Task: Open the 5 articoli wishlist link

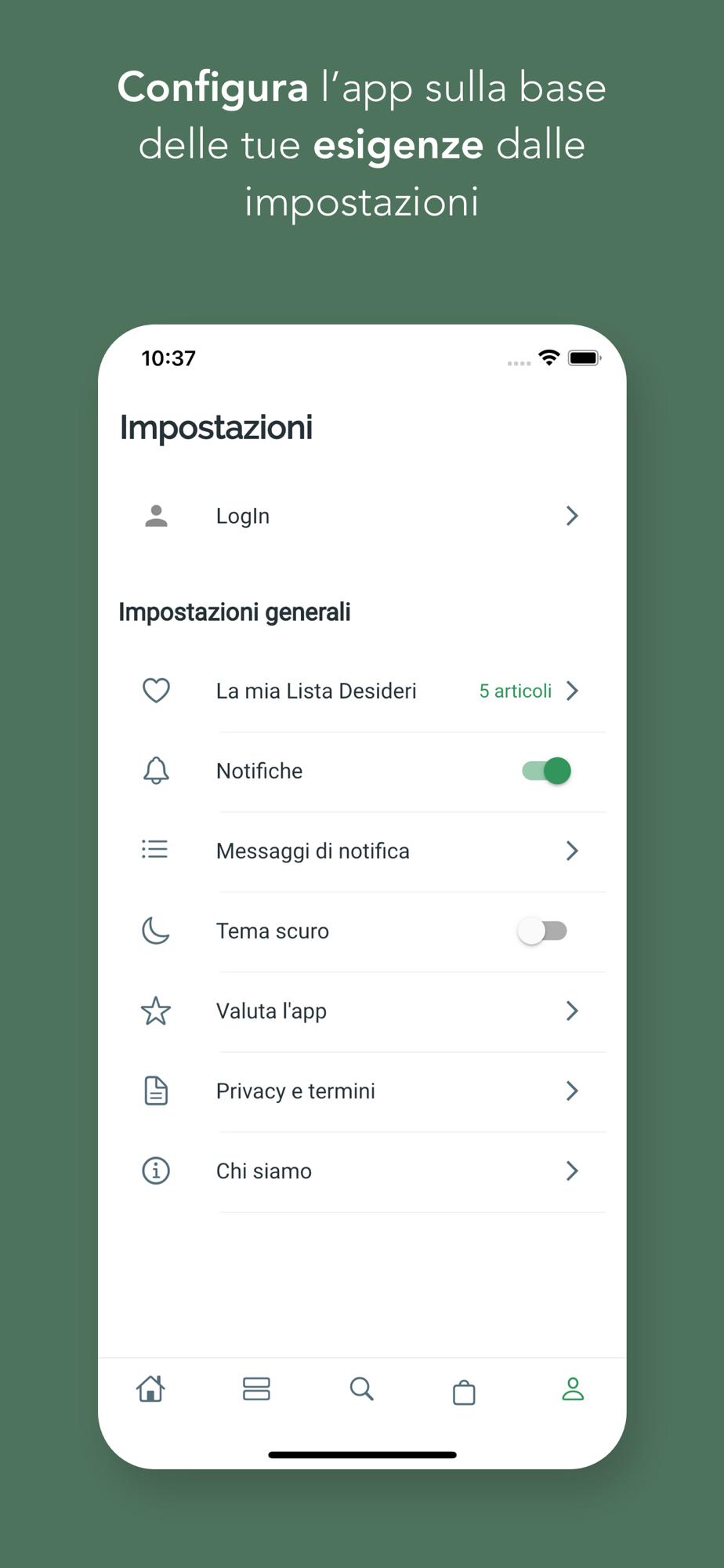Action: [516, 691]
